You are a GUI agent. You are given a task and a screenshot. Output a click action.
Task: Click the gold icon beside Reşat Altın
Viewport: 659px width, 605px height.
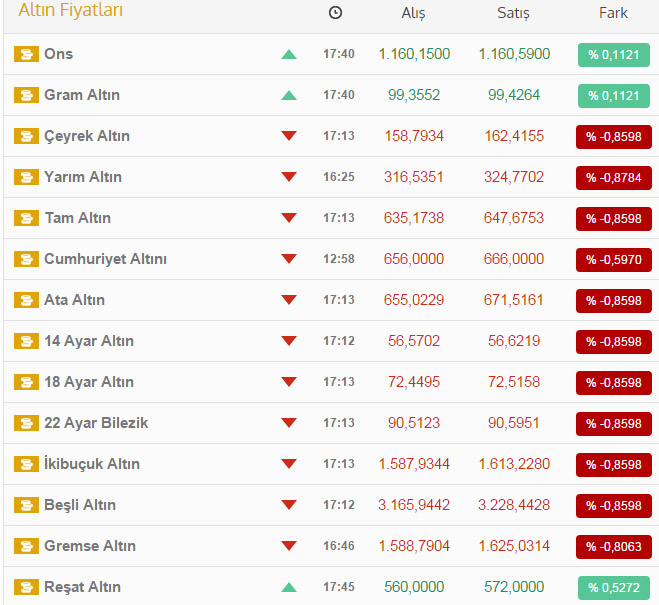pos(26,587)
